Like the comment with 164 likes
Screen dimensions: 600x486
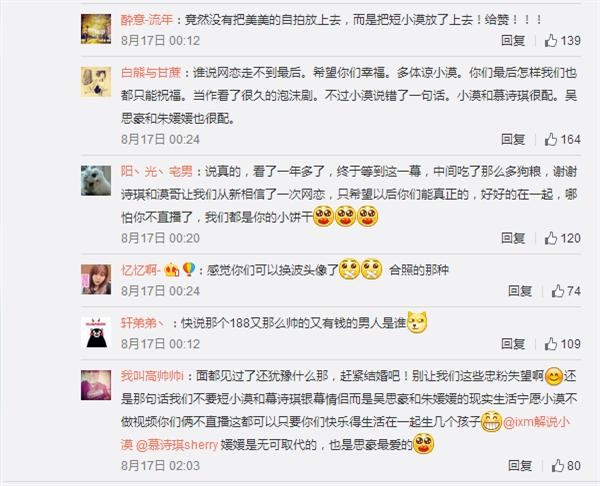[x=562, y=139]
